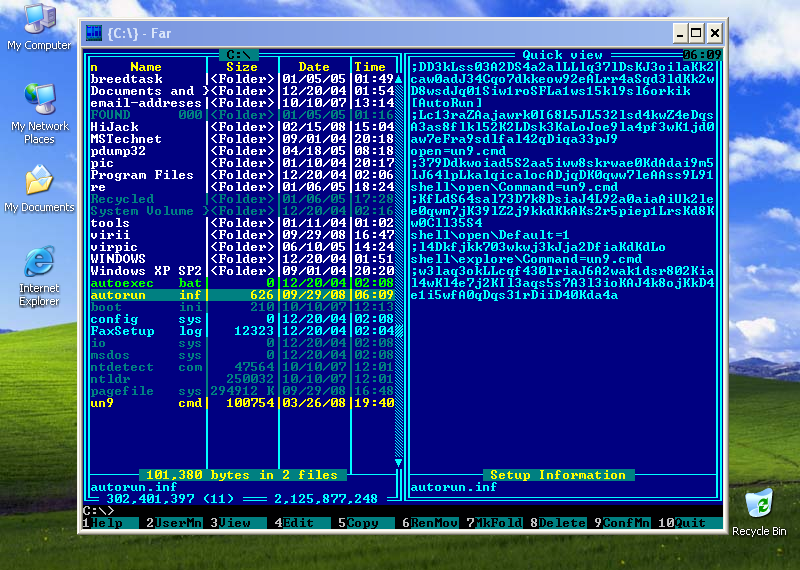Click the Far window title bar icon
The image size is (800, 570).
coord(94,33)
